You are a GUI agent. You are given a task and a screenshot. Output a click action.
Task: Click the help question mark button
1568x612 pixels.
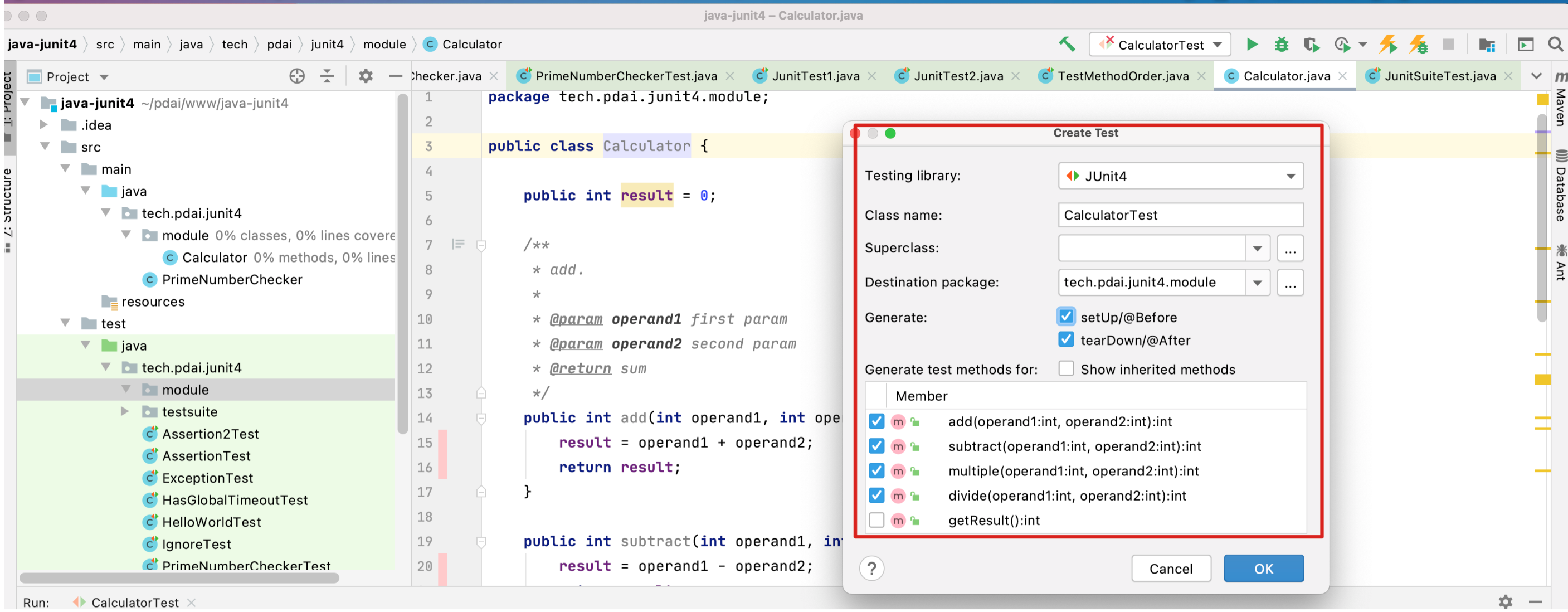click(x=871, y=569)
